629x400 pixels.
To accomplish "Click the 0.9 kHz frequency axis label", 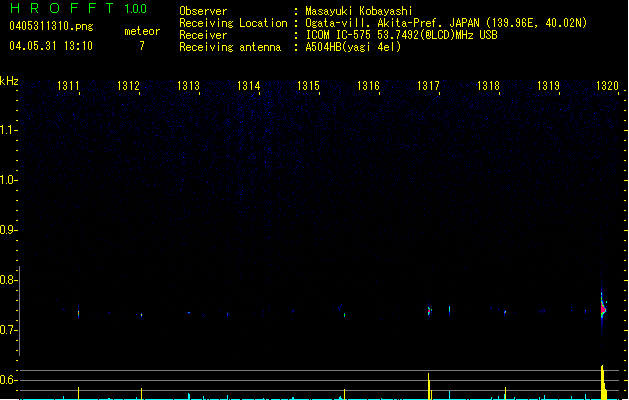I will coord(8,230).
